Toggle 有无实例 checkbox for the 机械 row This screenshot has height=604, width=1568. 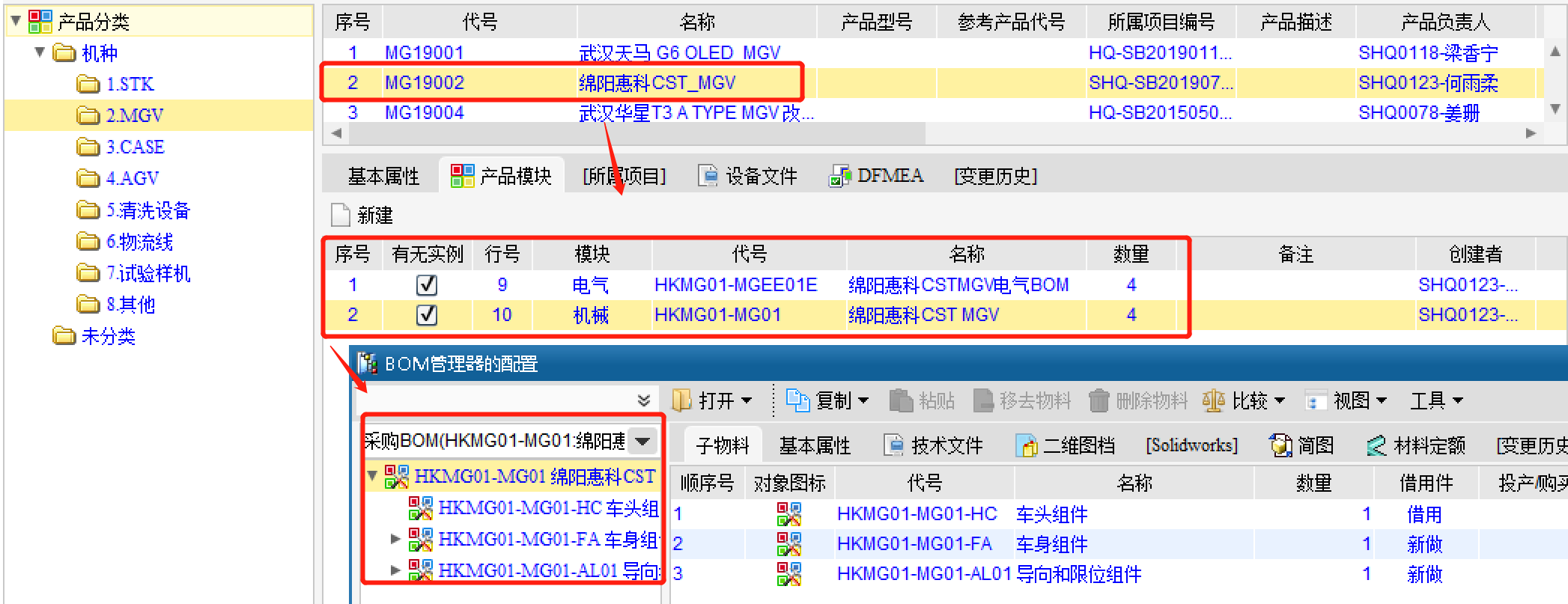(427, 314)
